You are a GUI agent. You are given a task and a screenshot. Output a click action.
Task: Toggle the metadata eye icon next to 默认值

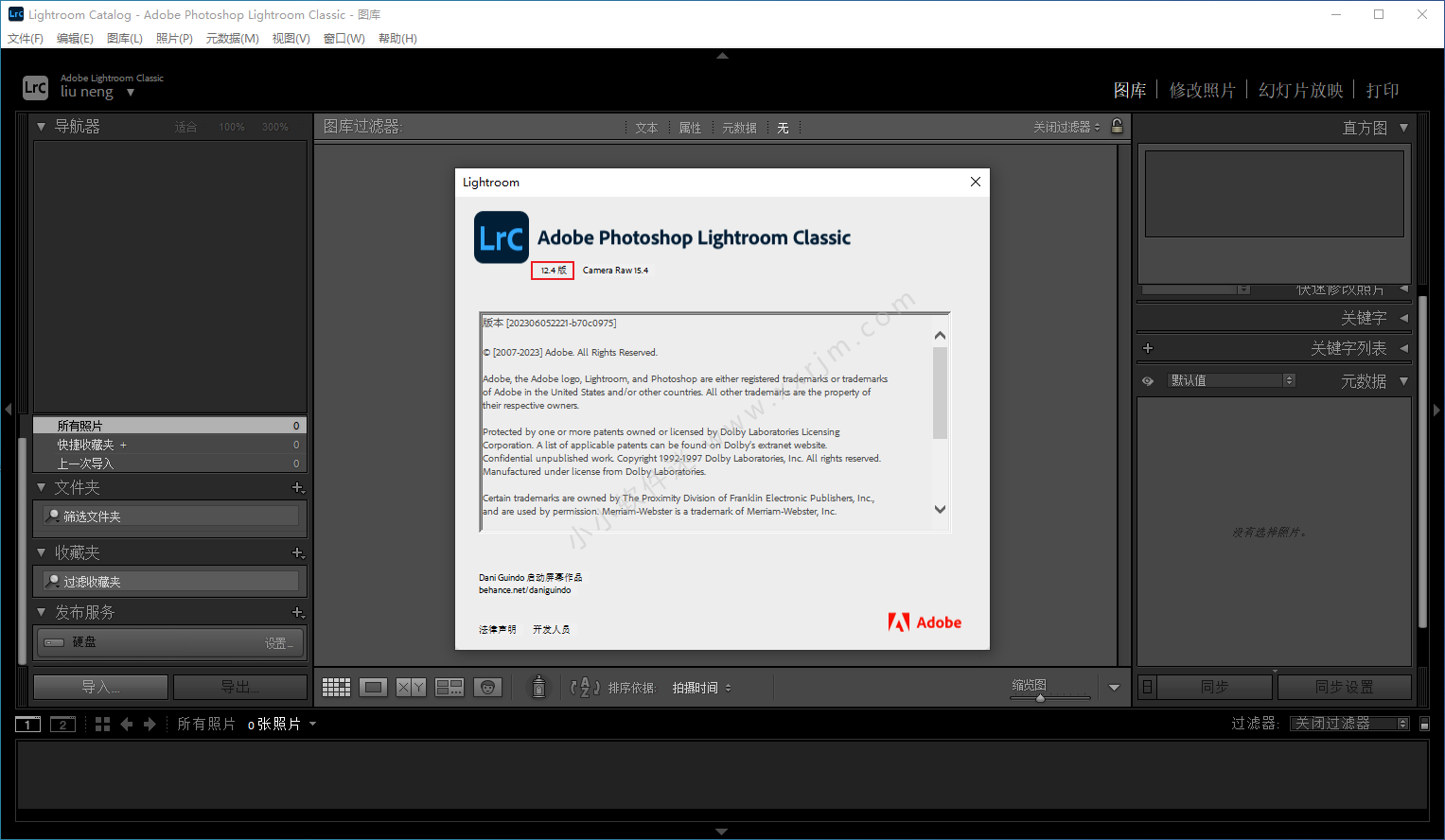[x=1147, y=379]
